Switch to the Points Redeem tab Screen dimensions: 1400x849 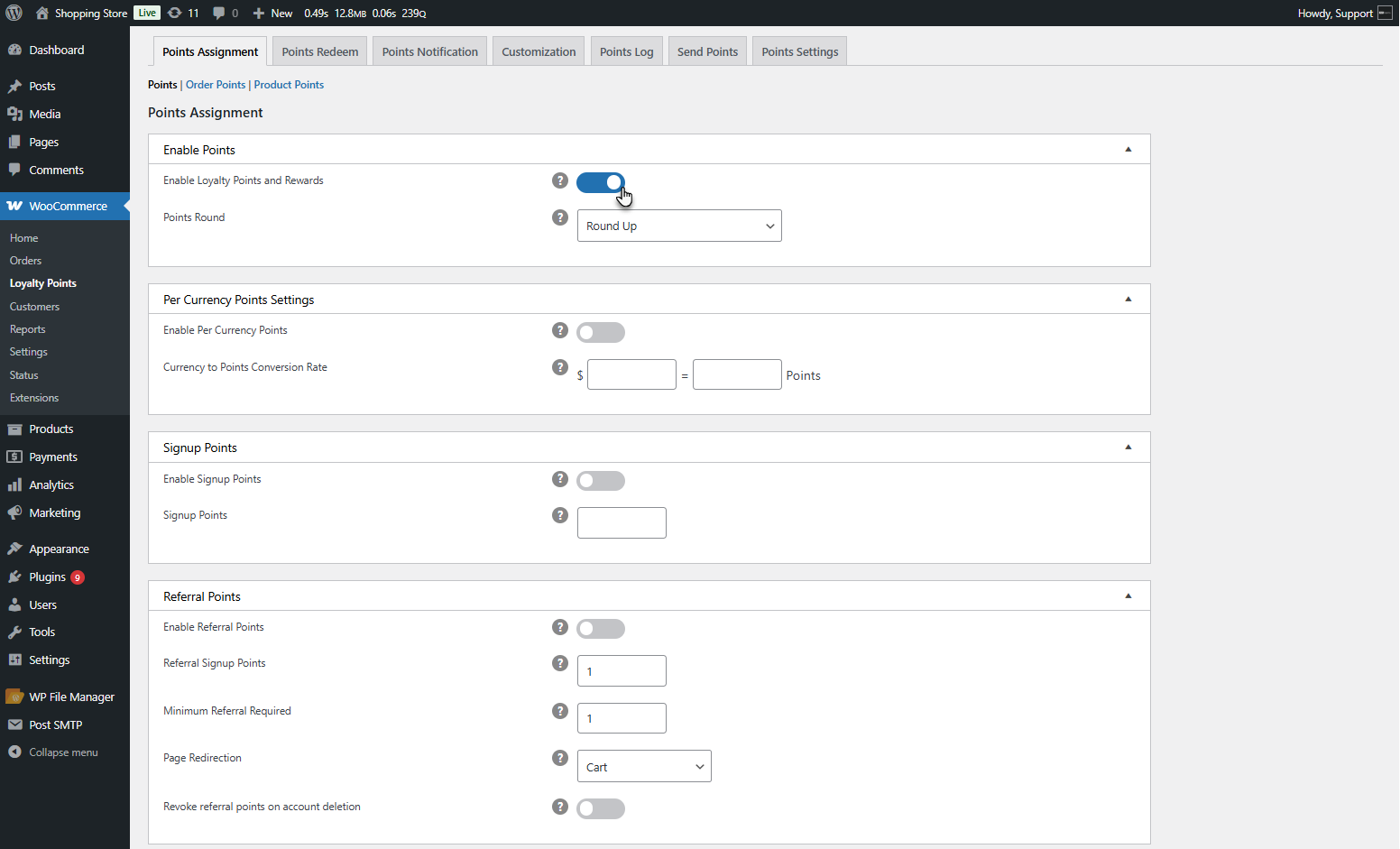[320, 51]
